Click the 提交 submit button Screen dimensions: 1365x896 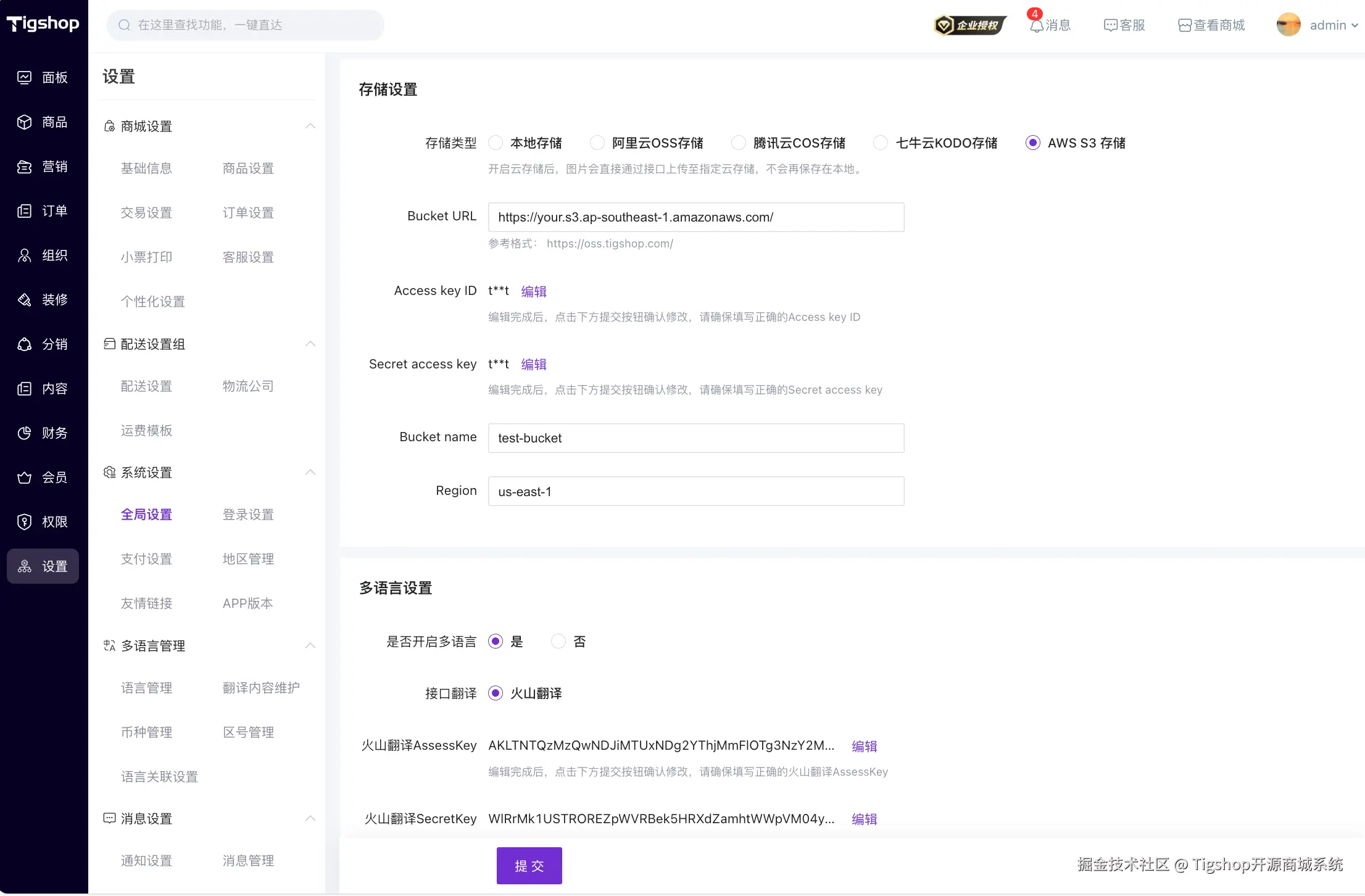click(x=529, y=866)
